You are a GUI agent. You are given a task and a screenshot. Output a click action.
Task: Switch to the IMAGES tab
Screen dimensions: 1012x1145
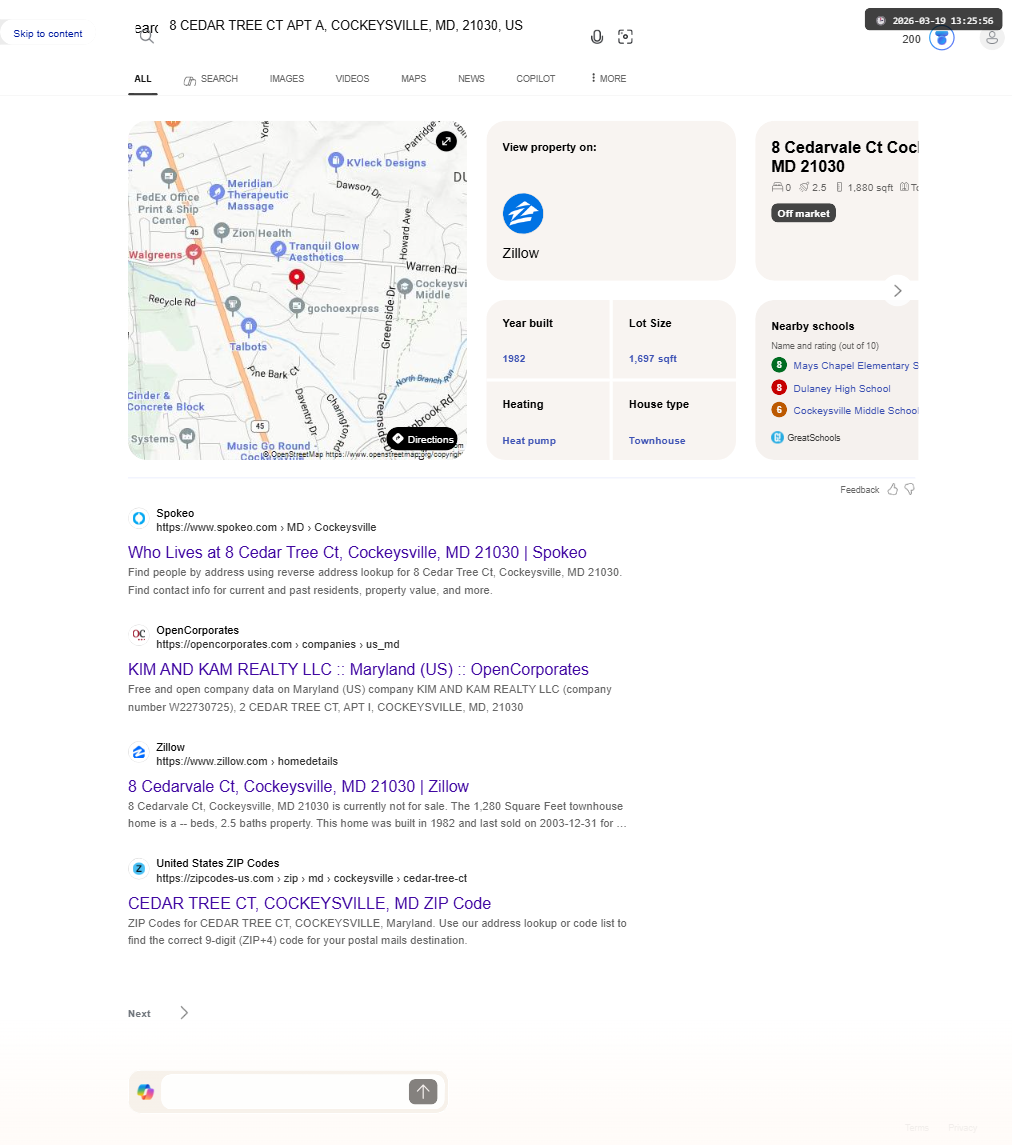(287, 78)
